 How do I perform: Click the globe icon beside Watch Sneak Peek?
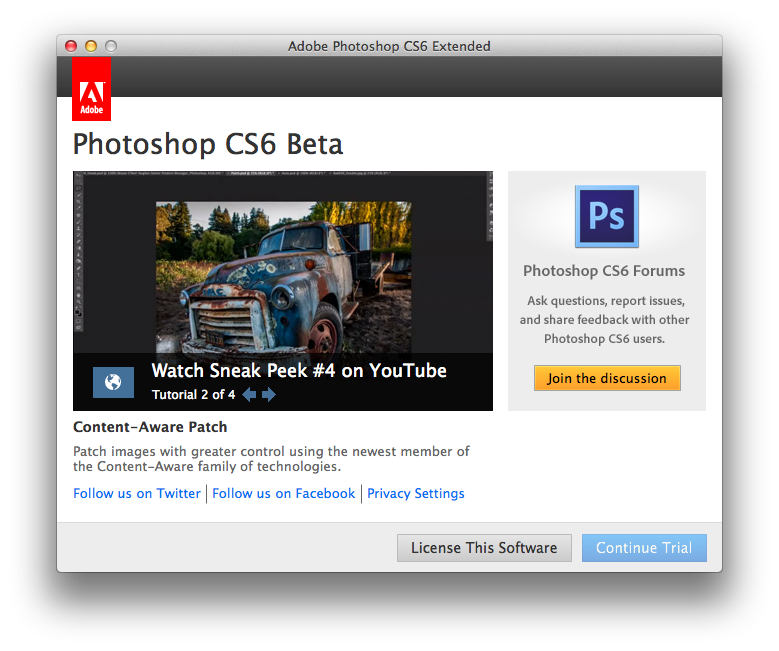point(113,382)
